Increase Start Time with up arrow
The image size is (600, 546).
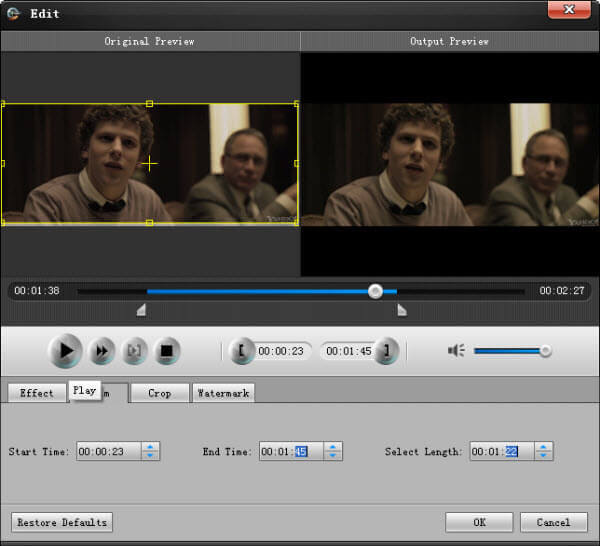(x=150, y=447)
